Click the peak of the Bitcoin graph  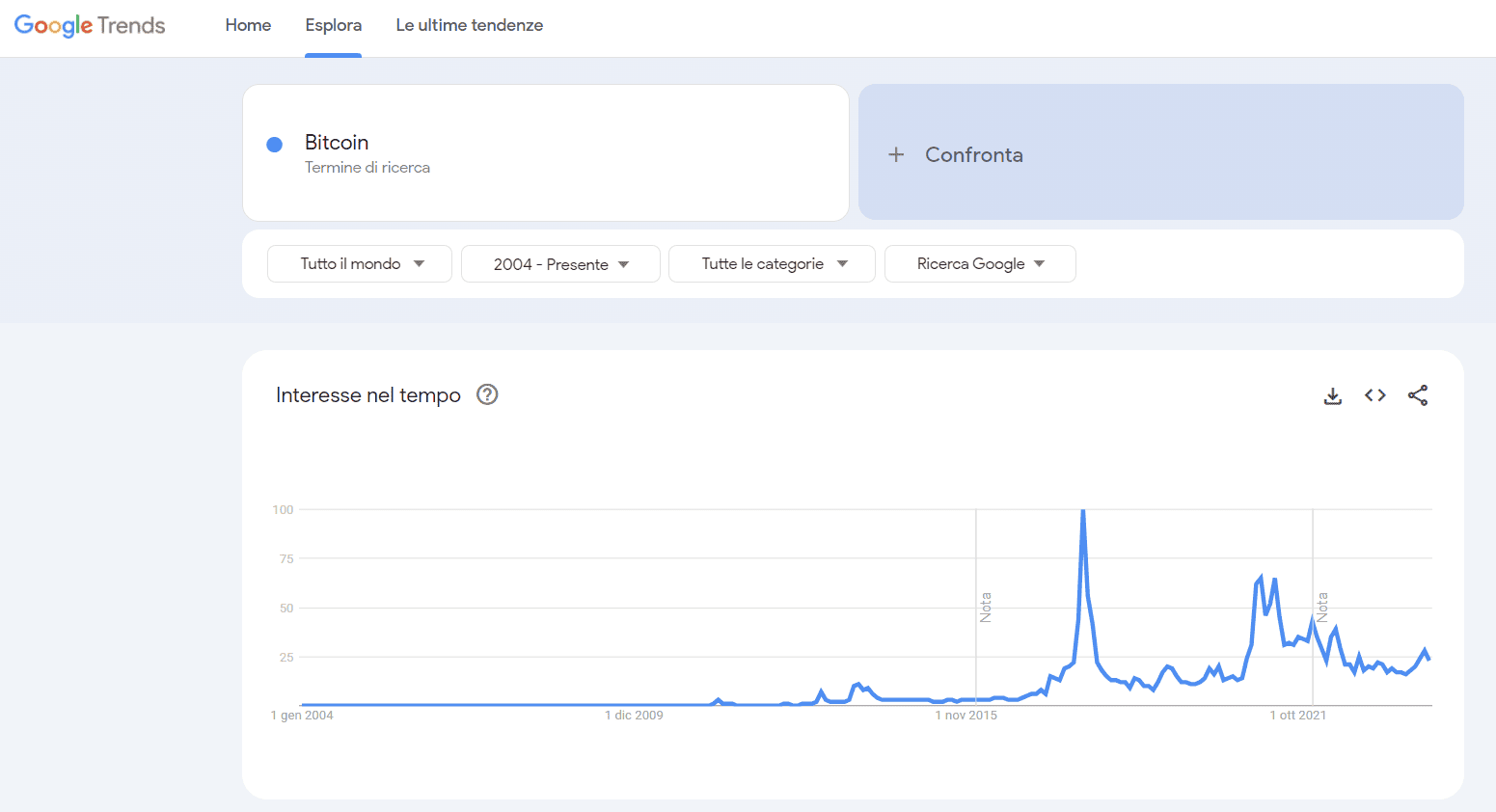click(x=1083, y=511)
